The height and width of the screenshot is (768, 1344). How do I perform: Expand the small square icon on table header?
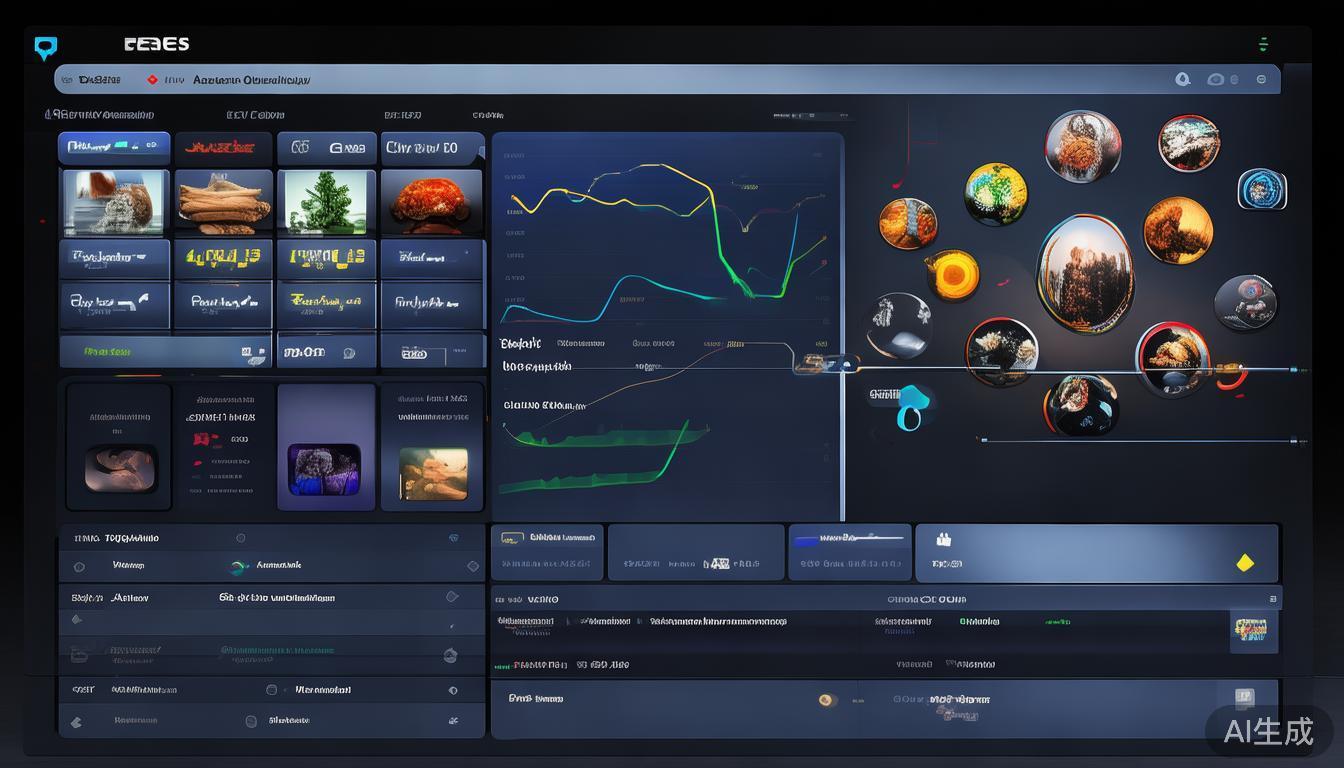pyautogui.click(x=1273, y=599)
